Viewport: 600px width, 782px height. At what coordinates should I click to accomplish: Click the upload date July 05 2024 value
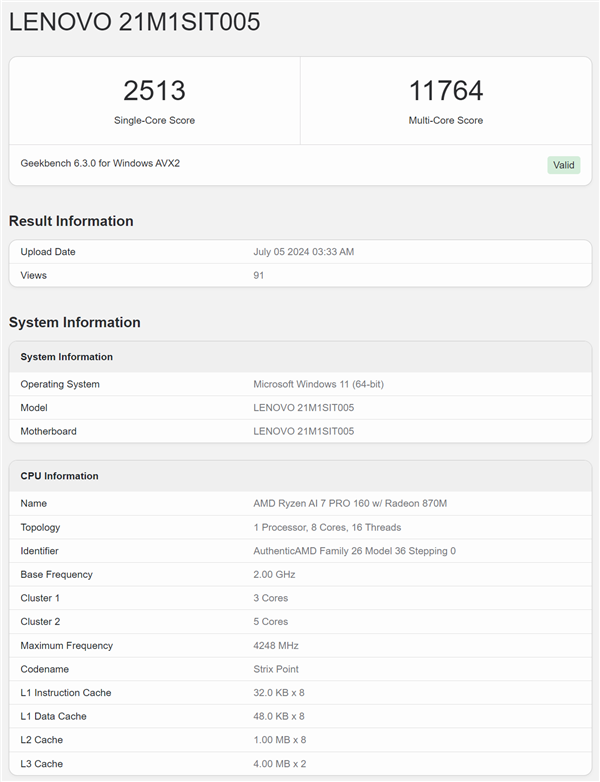click(x=303, y=252)
